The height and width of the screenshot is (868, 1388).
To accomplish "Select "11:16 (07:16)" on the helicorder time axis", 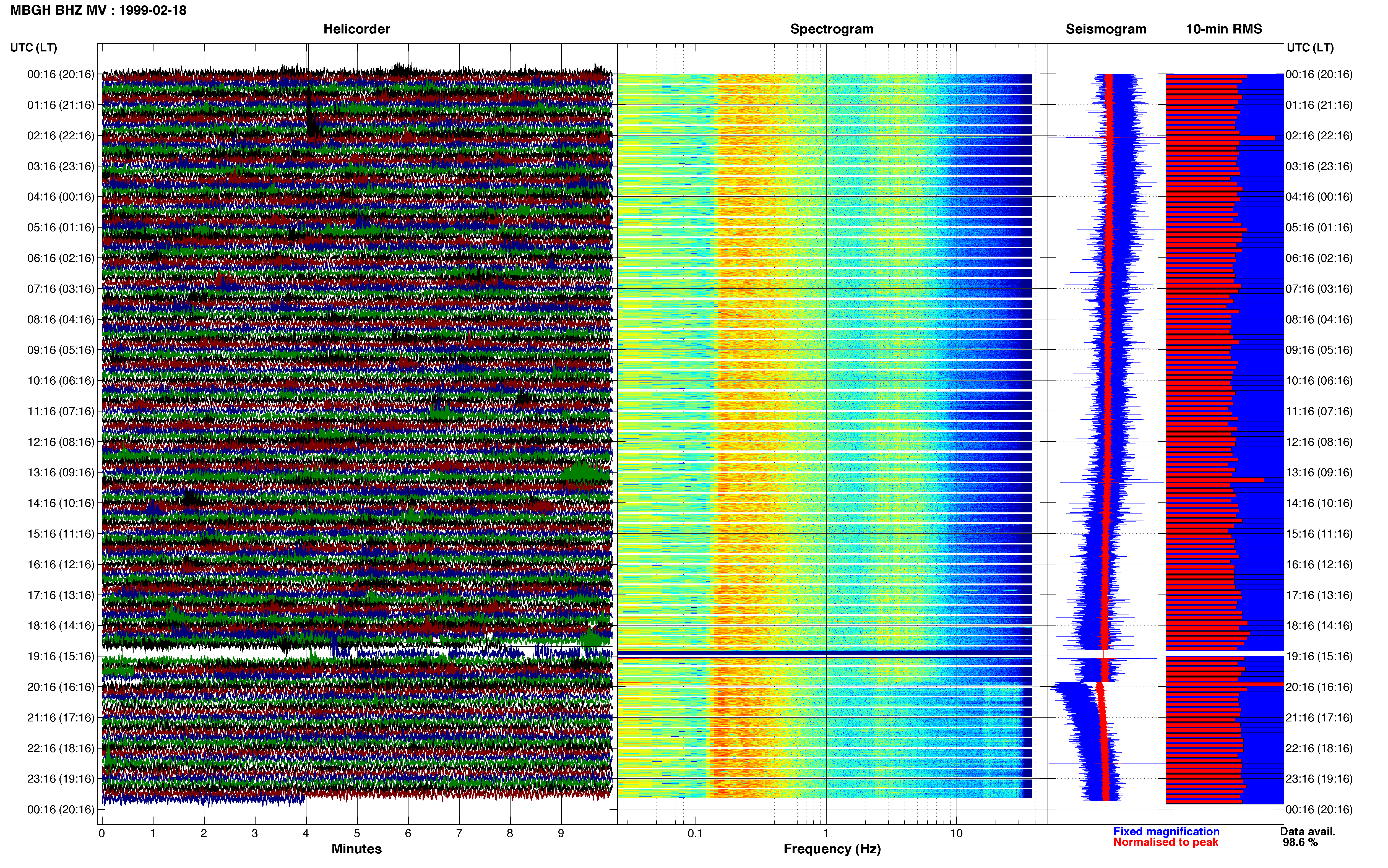I will pyautogui.click(x=60, y=411).
